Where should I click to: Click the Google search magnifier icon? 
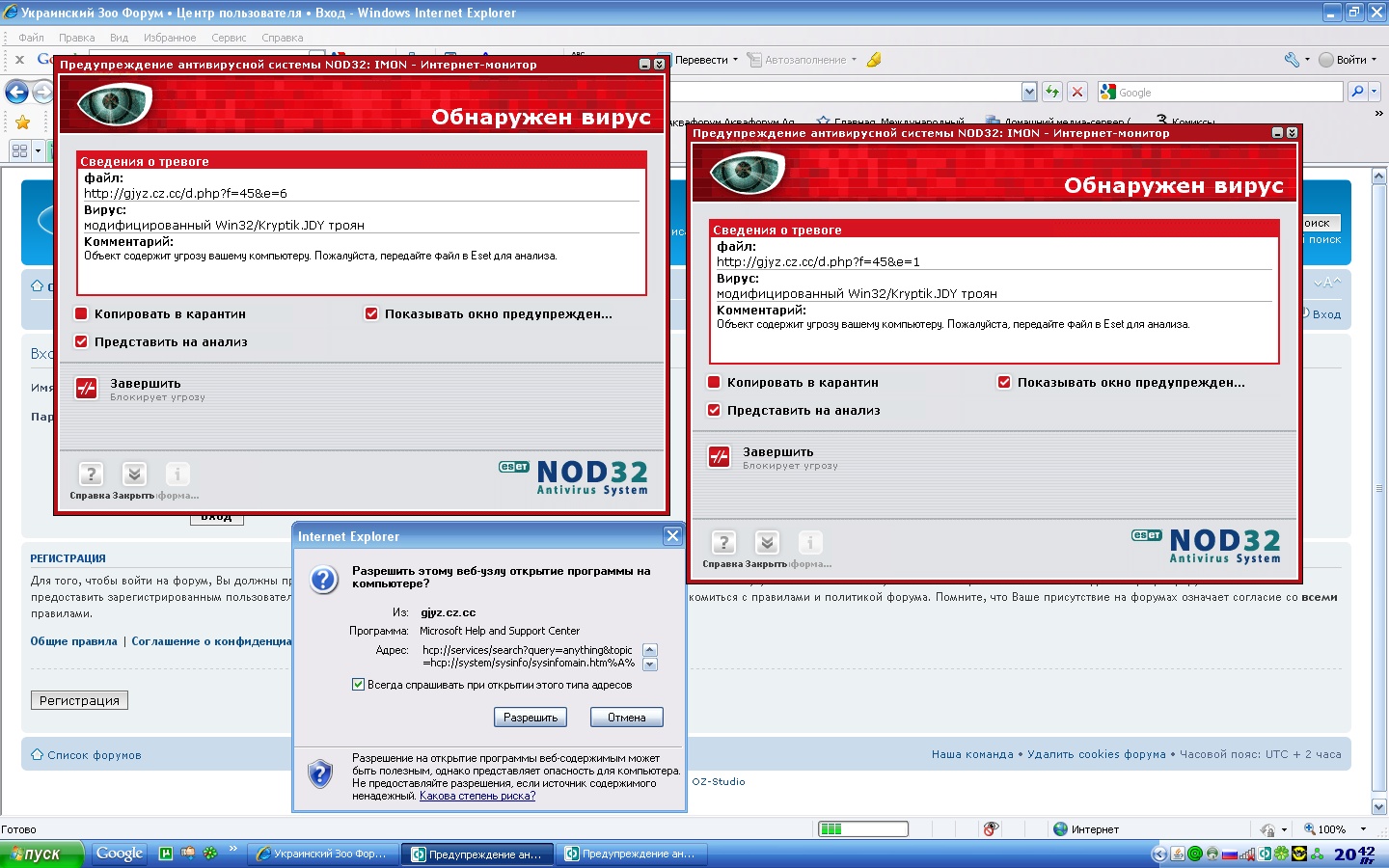coord(1357,92)
